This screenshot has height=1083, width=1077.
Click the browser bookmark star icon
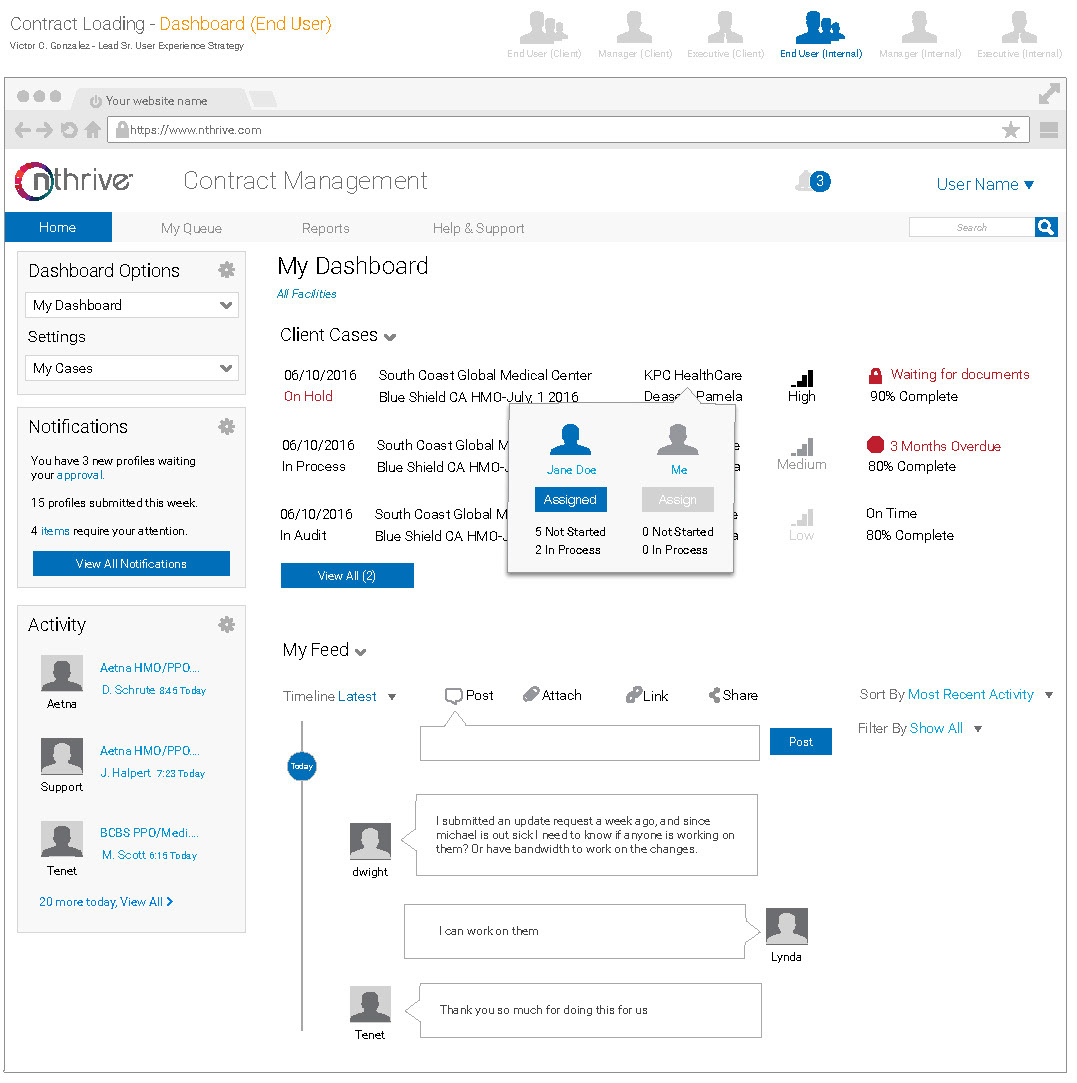tap(1011, 130)
